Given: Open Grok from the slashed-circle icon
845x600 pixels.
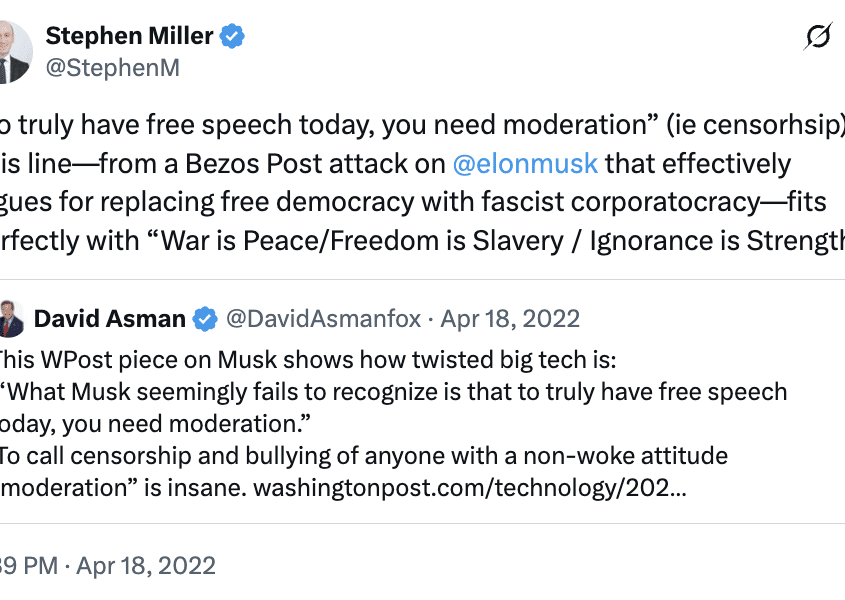Looking at the screenshot, I should 818,38.
